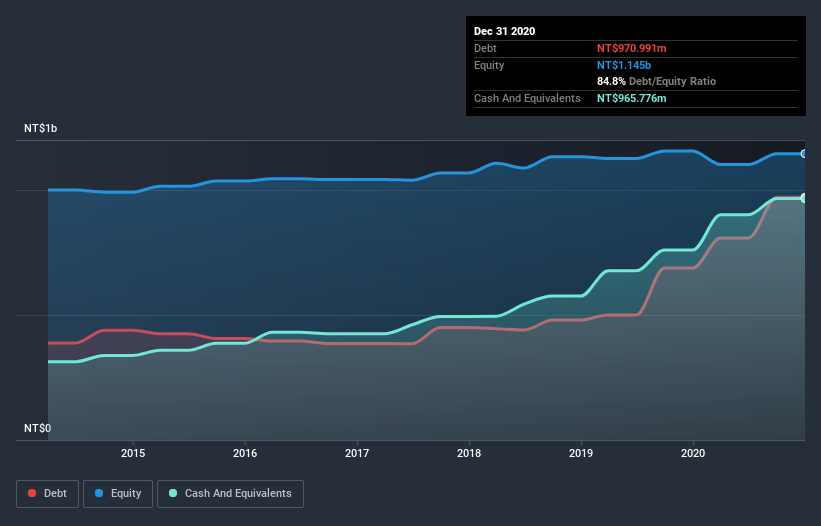
Task: Select the Cash endpoint marker on the chart
Action: click(804, 198)
